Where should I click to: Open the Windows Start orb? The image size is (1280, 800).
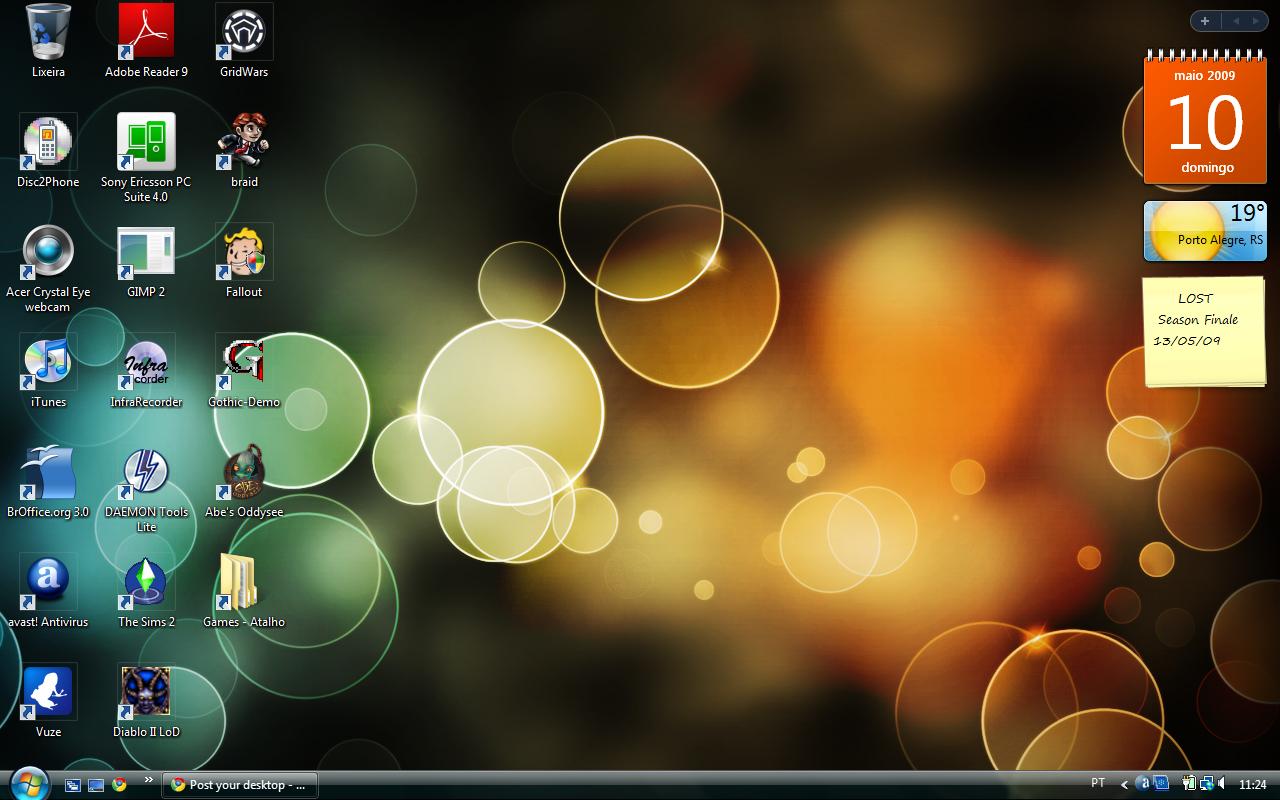(x=28, y=783)
